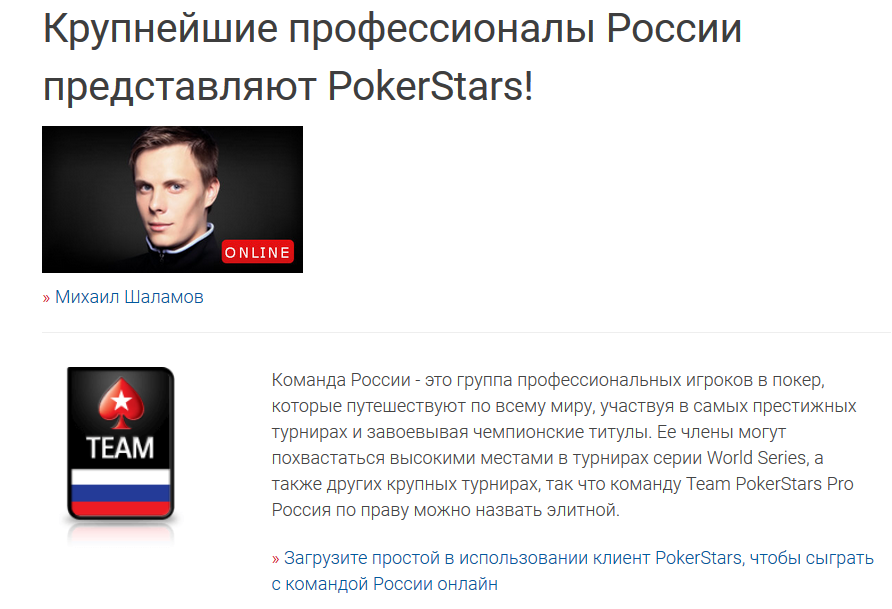Click the Team Russia badge
Image resolution: width=892 pixels, height=609 pixels.
coord(121,443)
